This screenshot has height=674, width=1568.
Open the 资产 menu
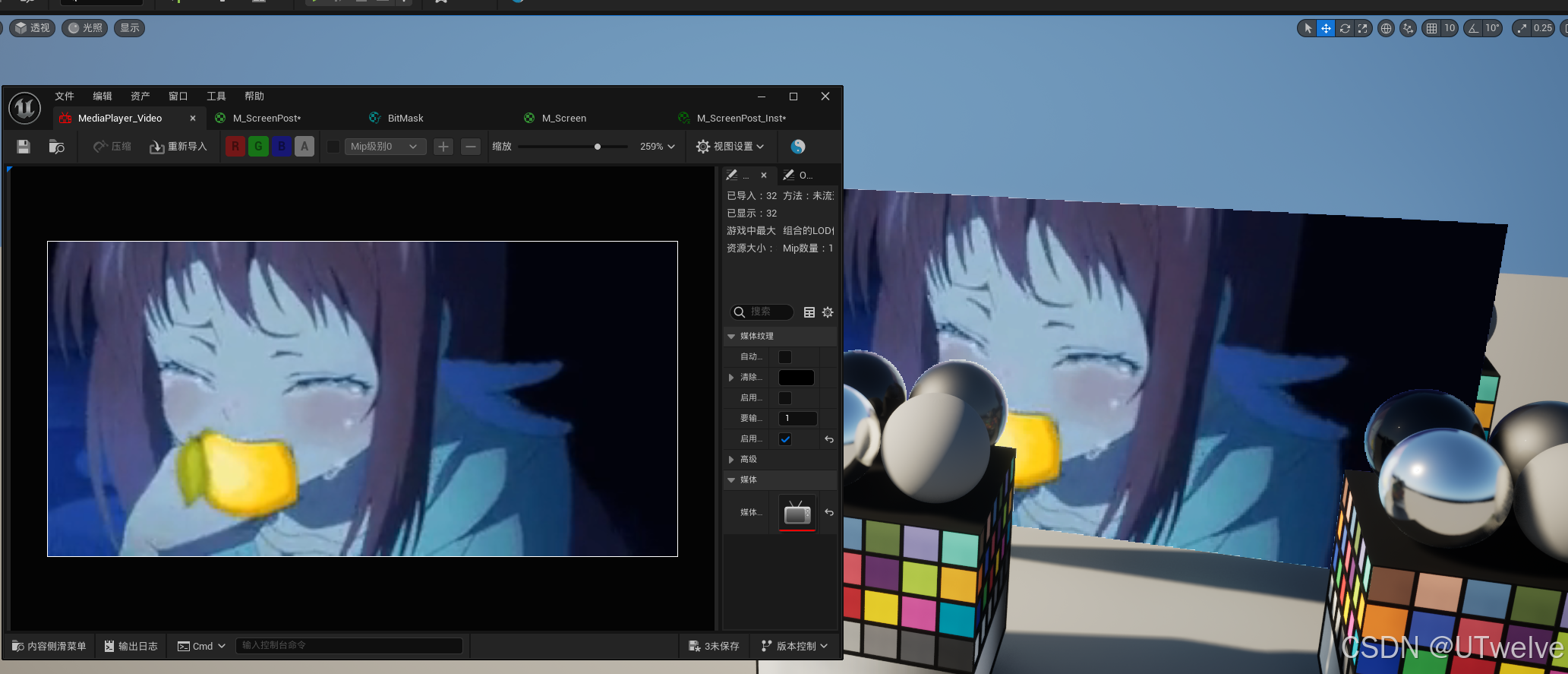(x=140, y=97)
